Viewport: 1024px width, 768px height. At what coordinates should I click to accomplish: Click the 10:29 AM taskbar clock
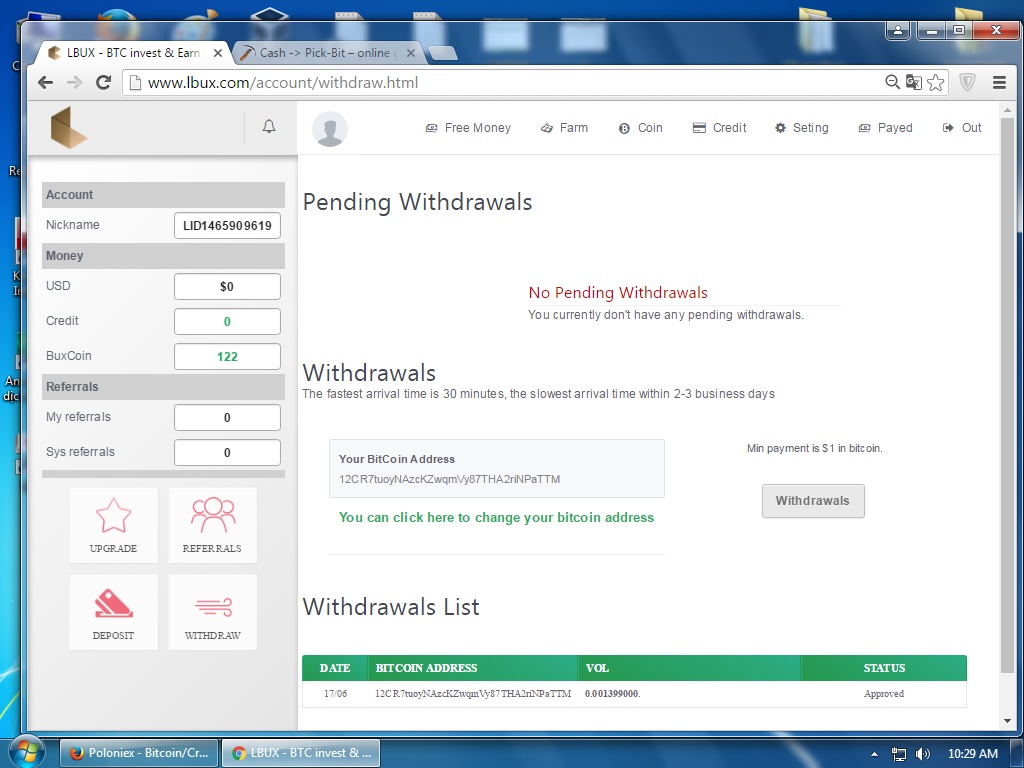pos(972,754)
